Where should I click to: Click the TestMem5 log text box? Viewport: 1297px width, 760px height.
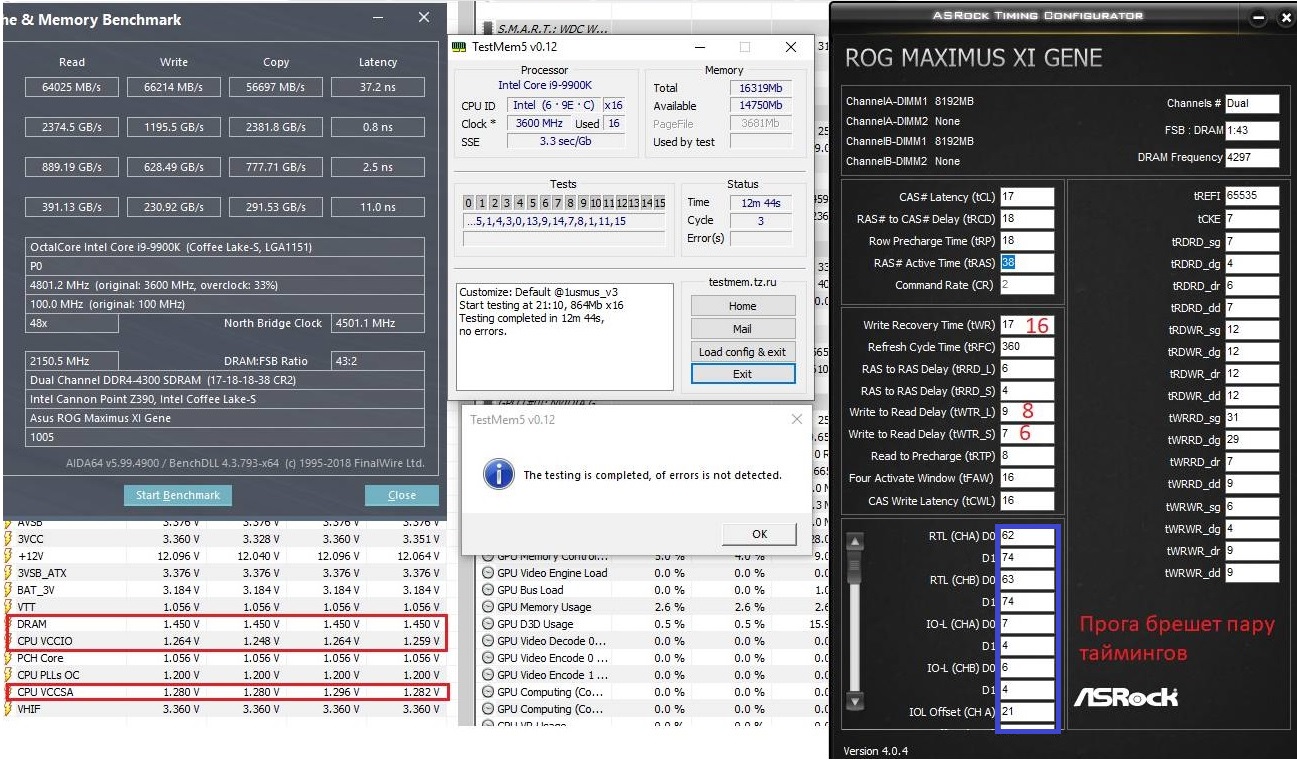565,335
